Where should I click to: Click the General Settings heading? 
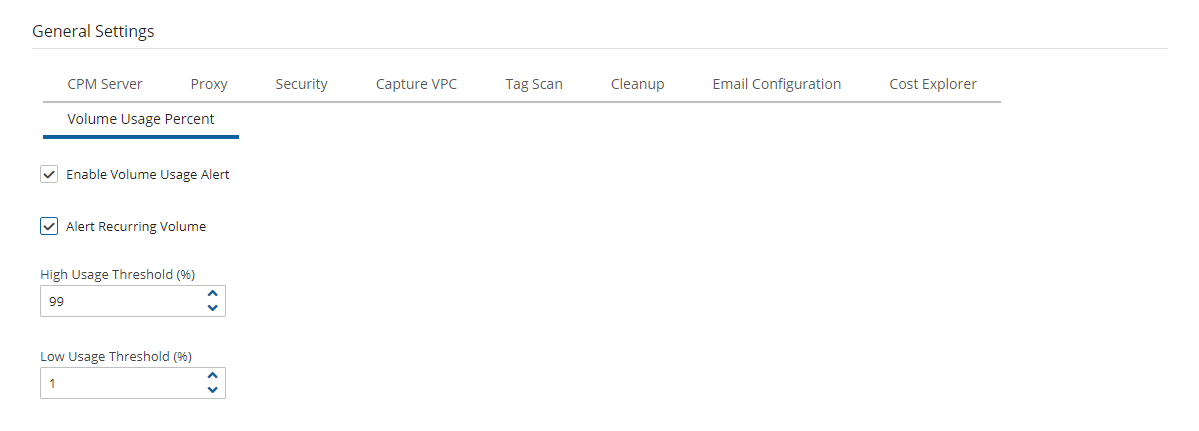pos(93,31)
